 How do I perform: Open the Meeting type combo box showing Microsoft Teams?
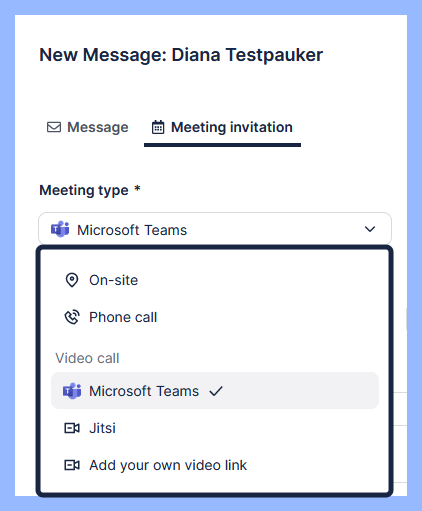[215, 229]
